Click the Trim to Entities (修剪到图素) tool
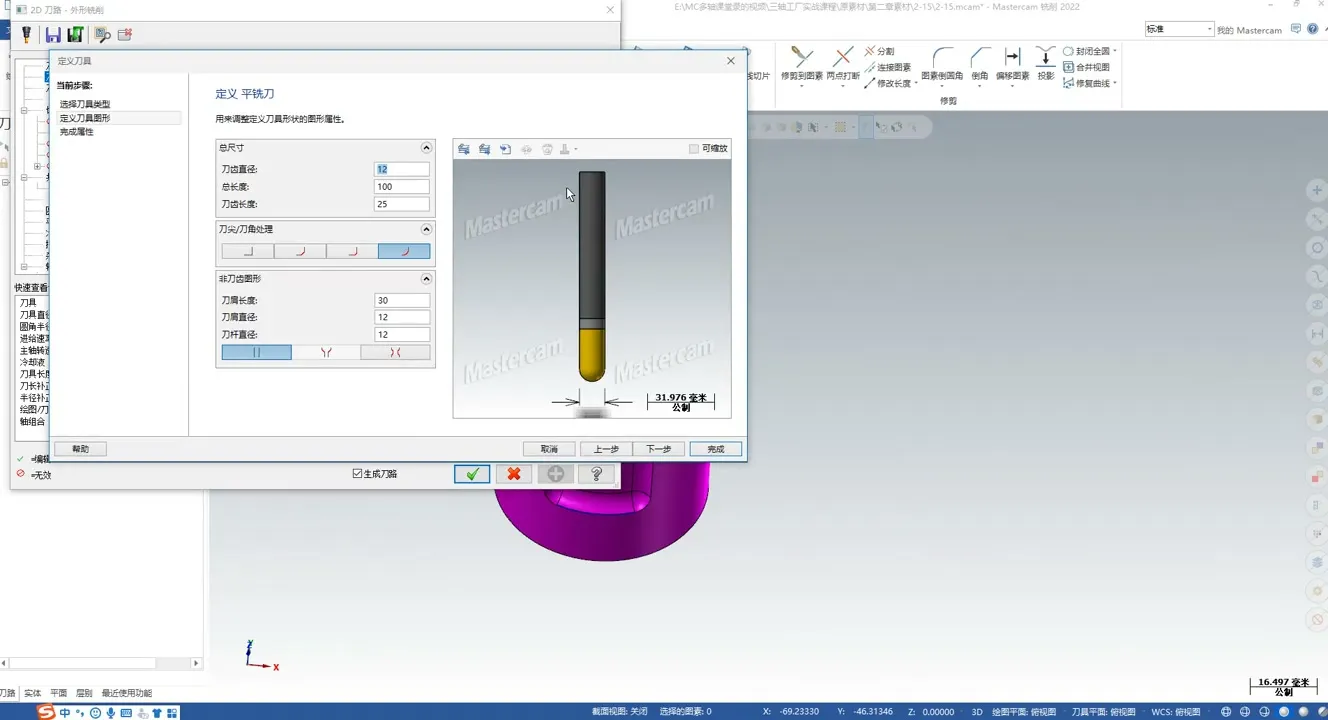This screenshot has height=720, width=1328. pyautogui.click(x=801, y=63)
